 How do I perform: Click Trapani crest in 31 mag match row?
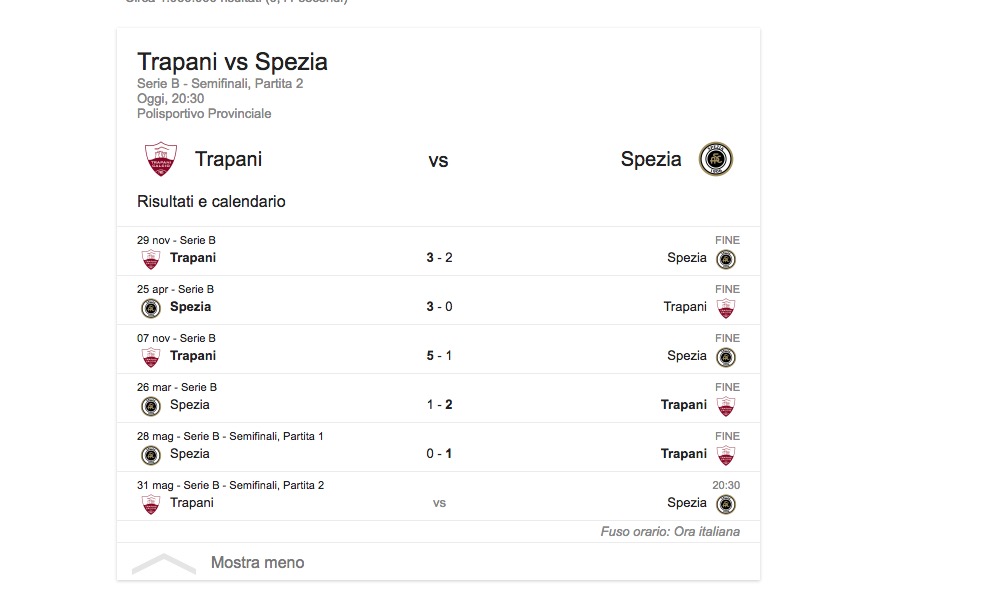click(151, 504)
